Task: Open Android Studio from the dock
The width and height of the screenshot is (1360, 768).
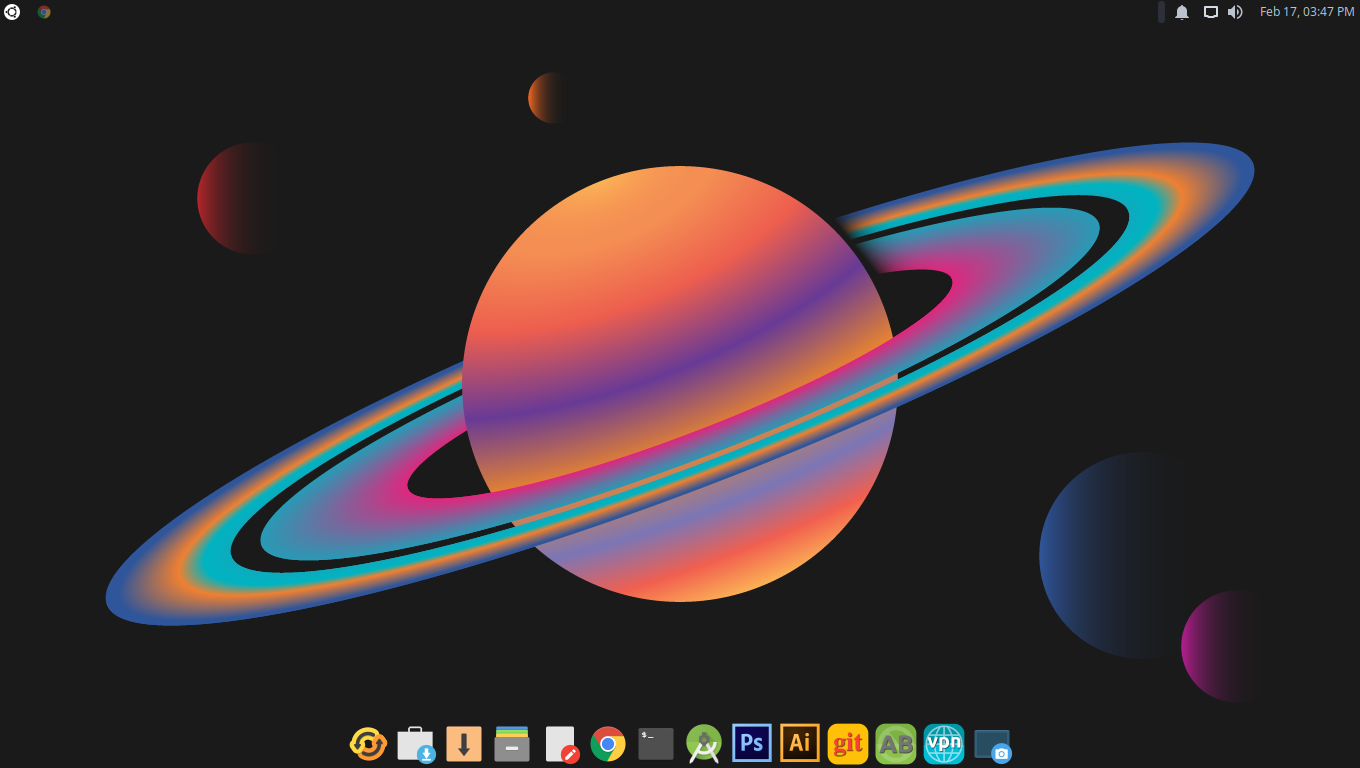Action: 704,744
